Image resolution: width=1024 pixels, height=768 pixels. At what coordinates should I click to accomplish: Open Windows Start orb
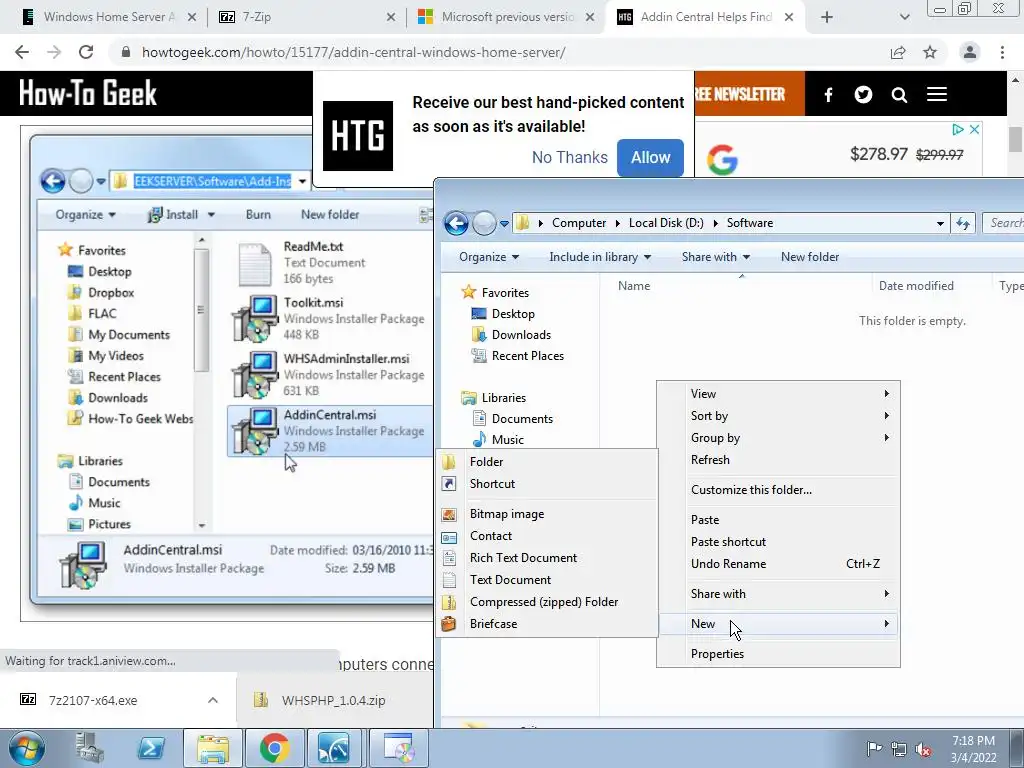[x=27, y=748]
